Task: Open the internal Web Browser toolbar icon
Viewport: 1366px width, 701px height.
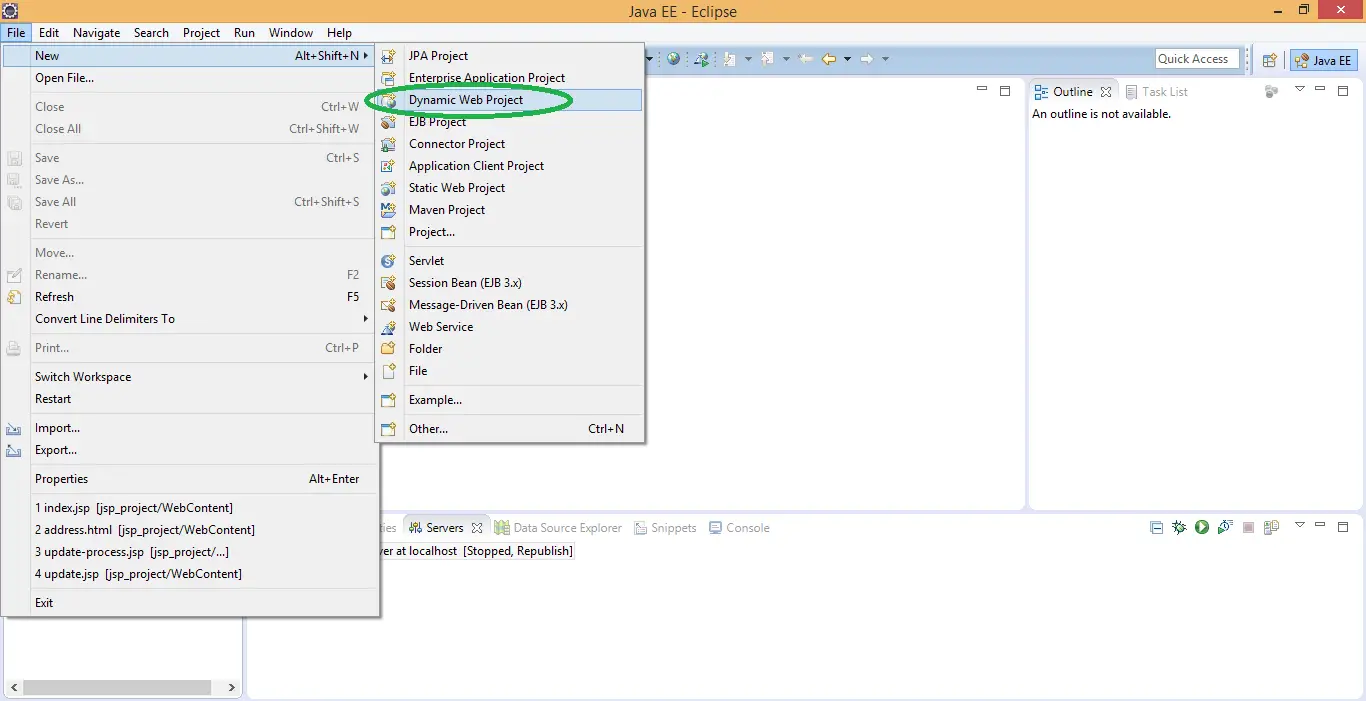Action: tap(673, 59)
